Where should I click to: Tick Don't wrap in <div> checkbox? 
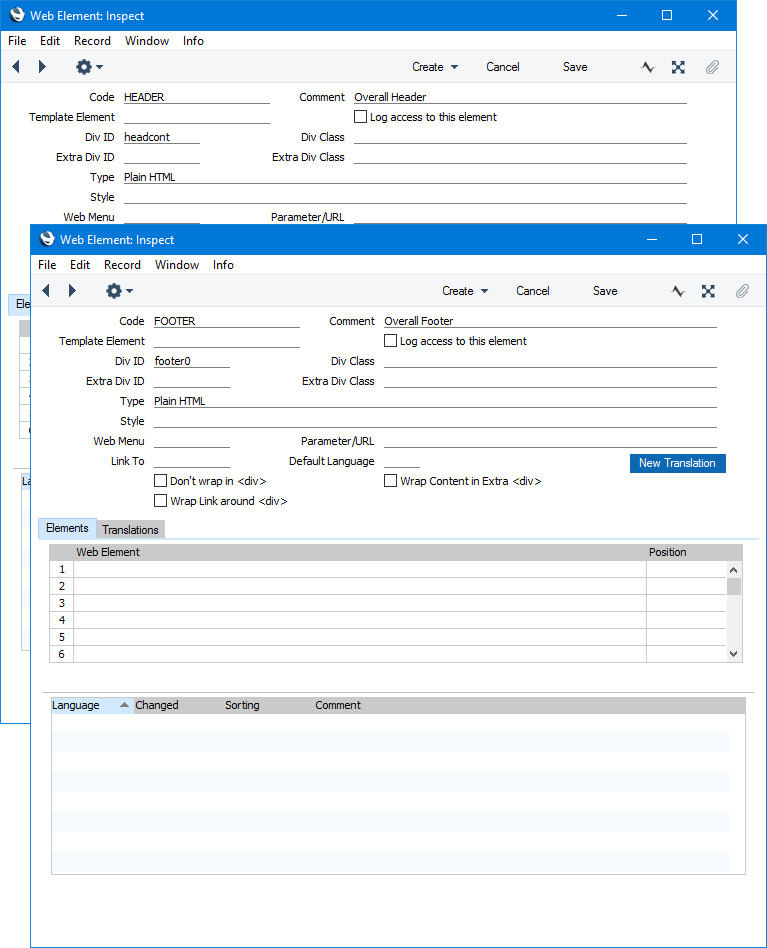(x=160, y=481)
